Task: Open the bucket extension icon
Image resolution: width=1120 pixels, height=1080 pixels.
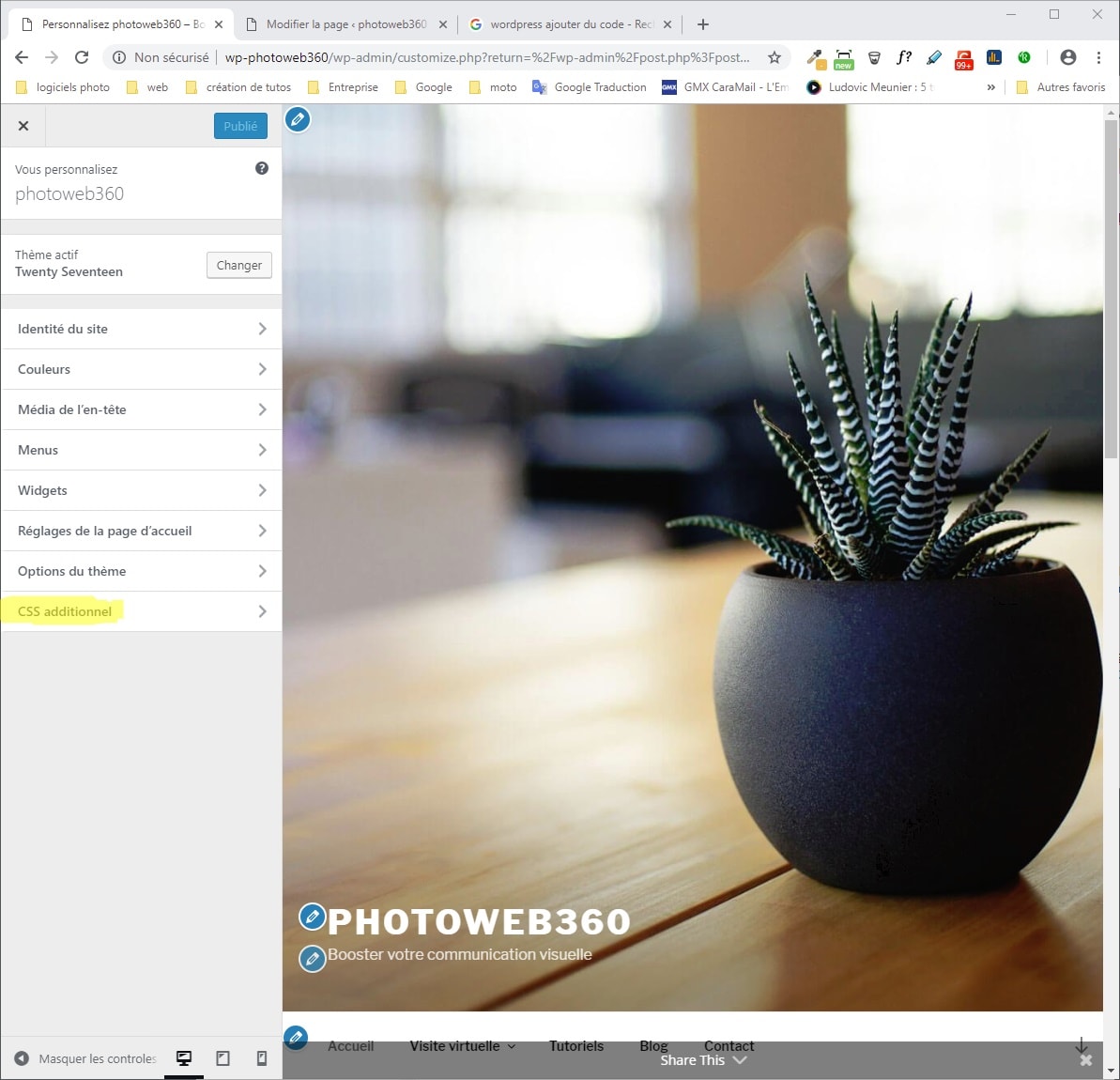Action: tap(874, 58)
